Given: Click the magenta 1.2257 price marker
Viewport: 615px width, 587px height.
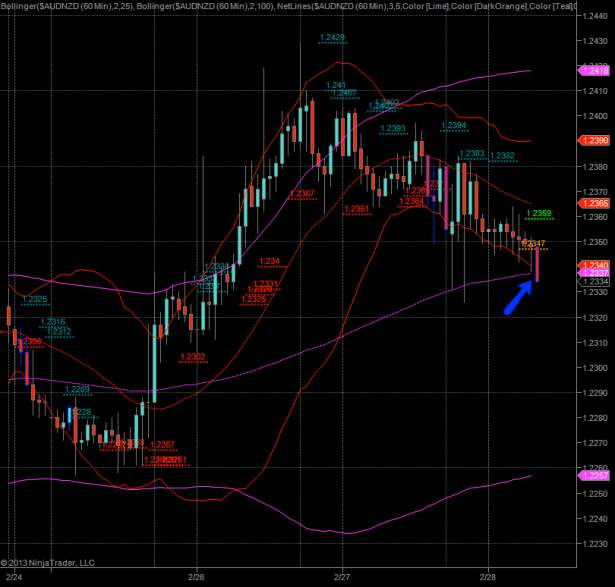Looking at the screenshot, I should (x=595, y=475).
